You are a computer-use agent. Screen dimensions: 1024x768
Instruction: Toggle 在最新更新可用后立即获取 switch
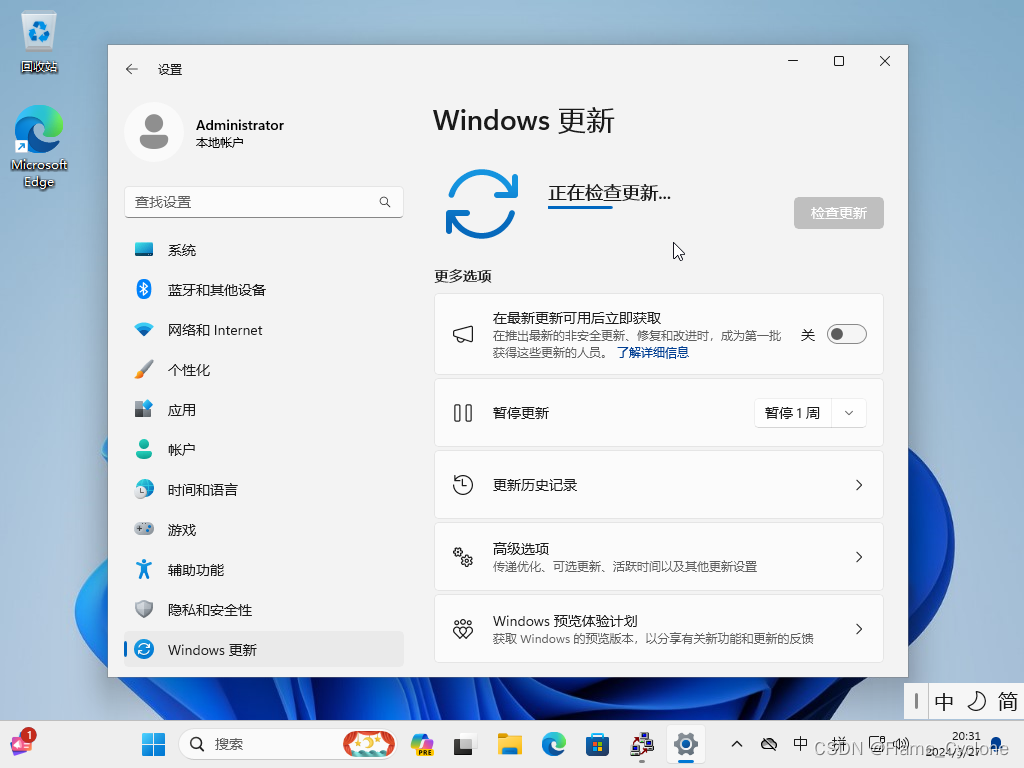click(x=846, y=334)
